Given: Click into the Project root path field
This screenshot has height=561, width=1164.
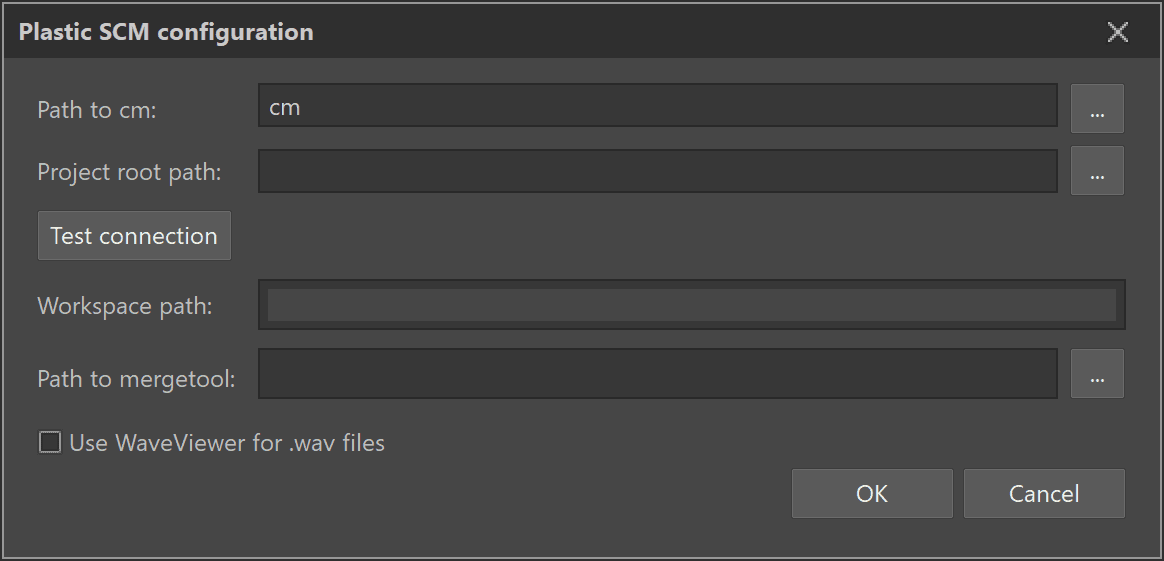Looking at the screenshot, I should click(657, 171).
